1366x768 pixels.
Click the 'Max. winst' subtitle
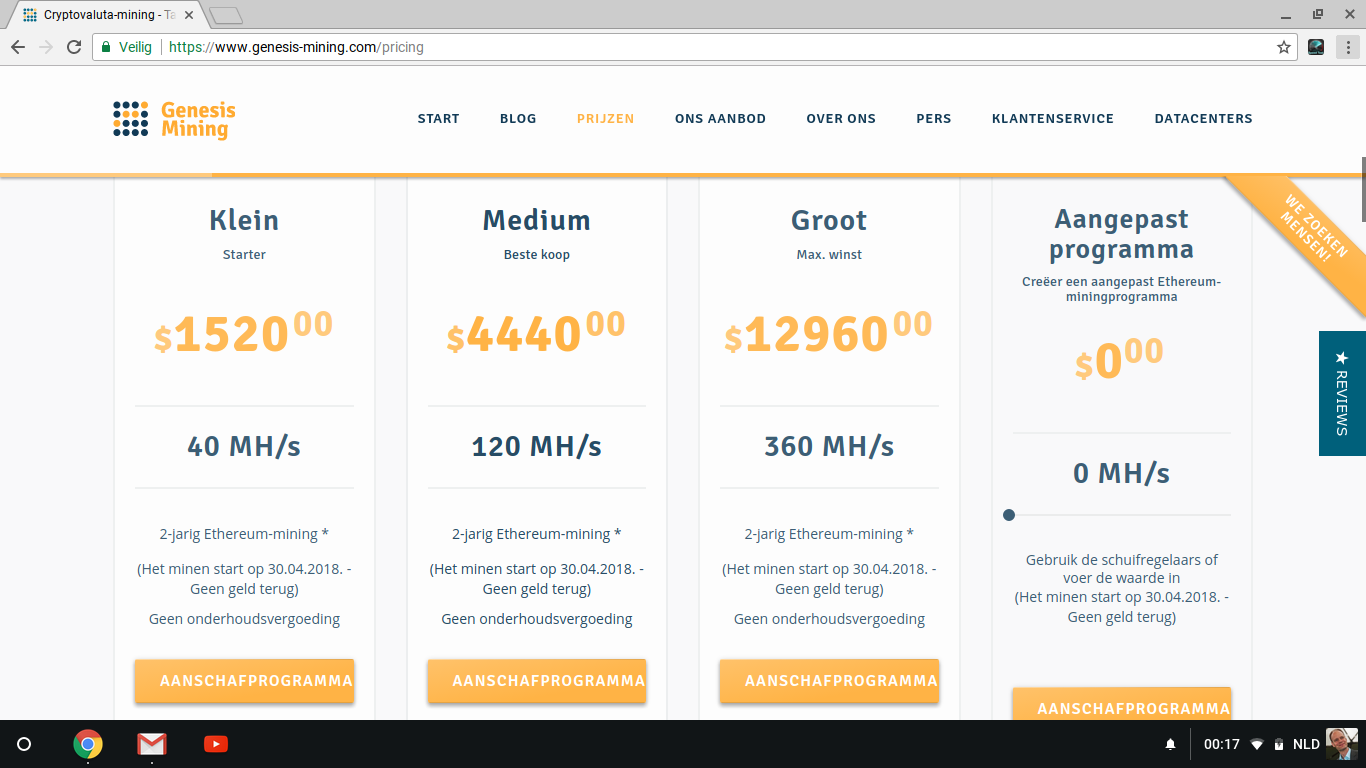829,255
